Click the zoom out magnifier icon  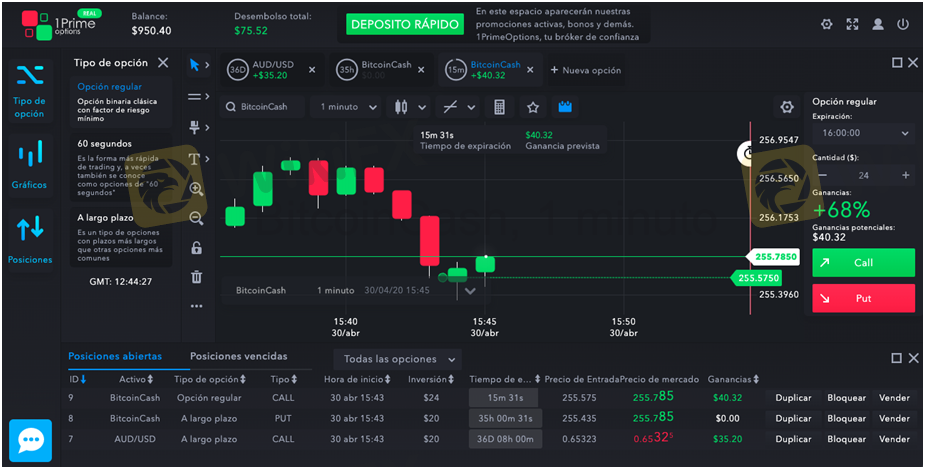[196, 218]
